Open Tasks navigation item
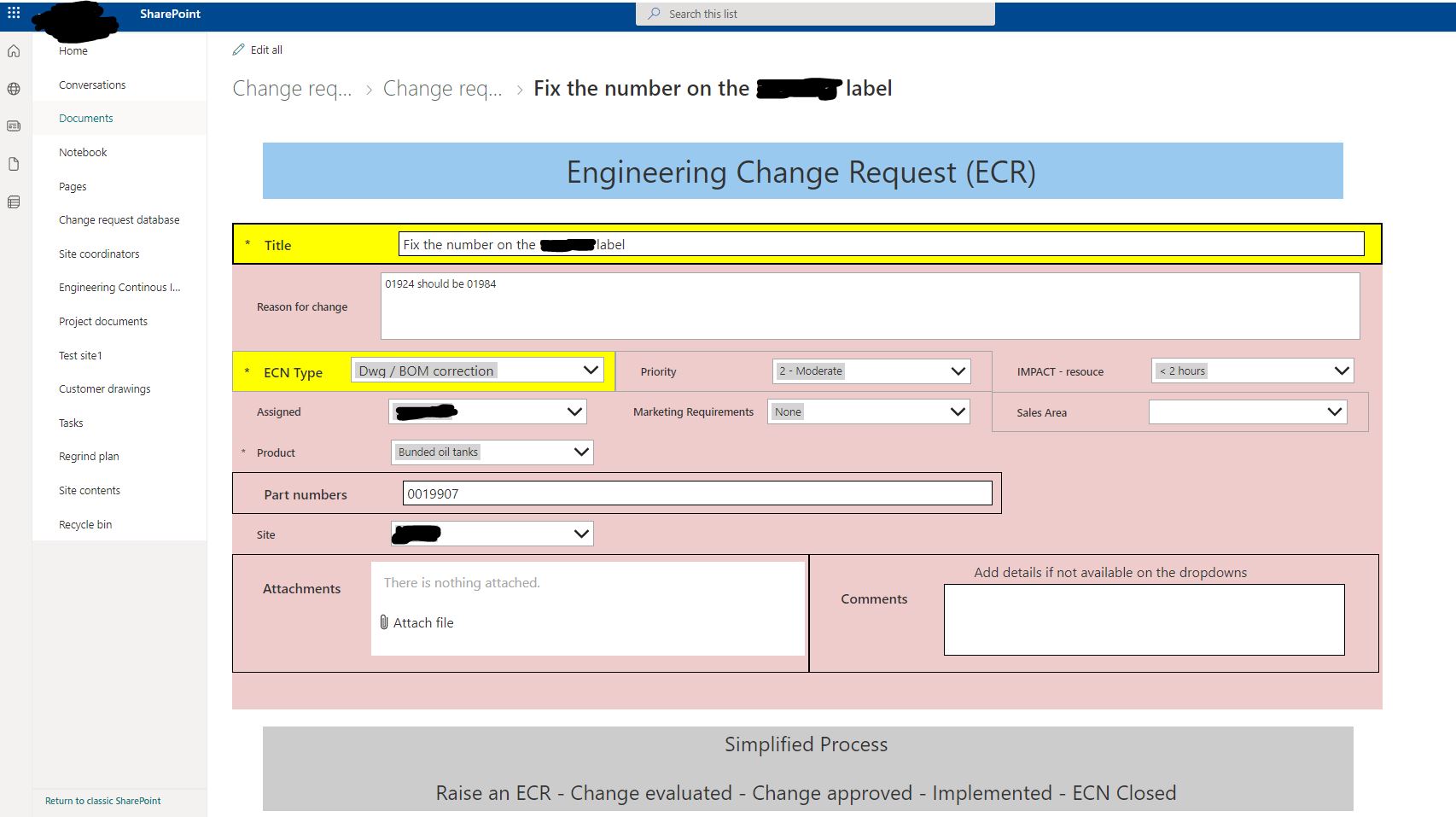 [71, 423]
